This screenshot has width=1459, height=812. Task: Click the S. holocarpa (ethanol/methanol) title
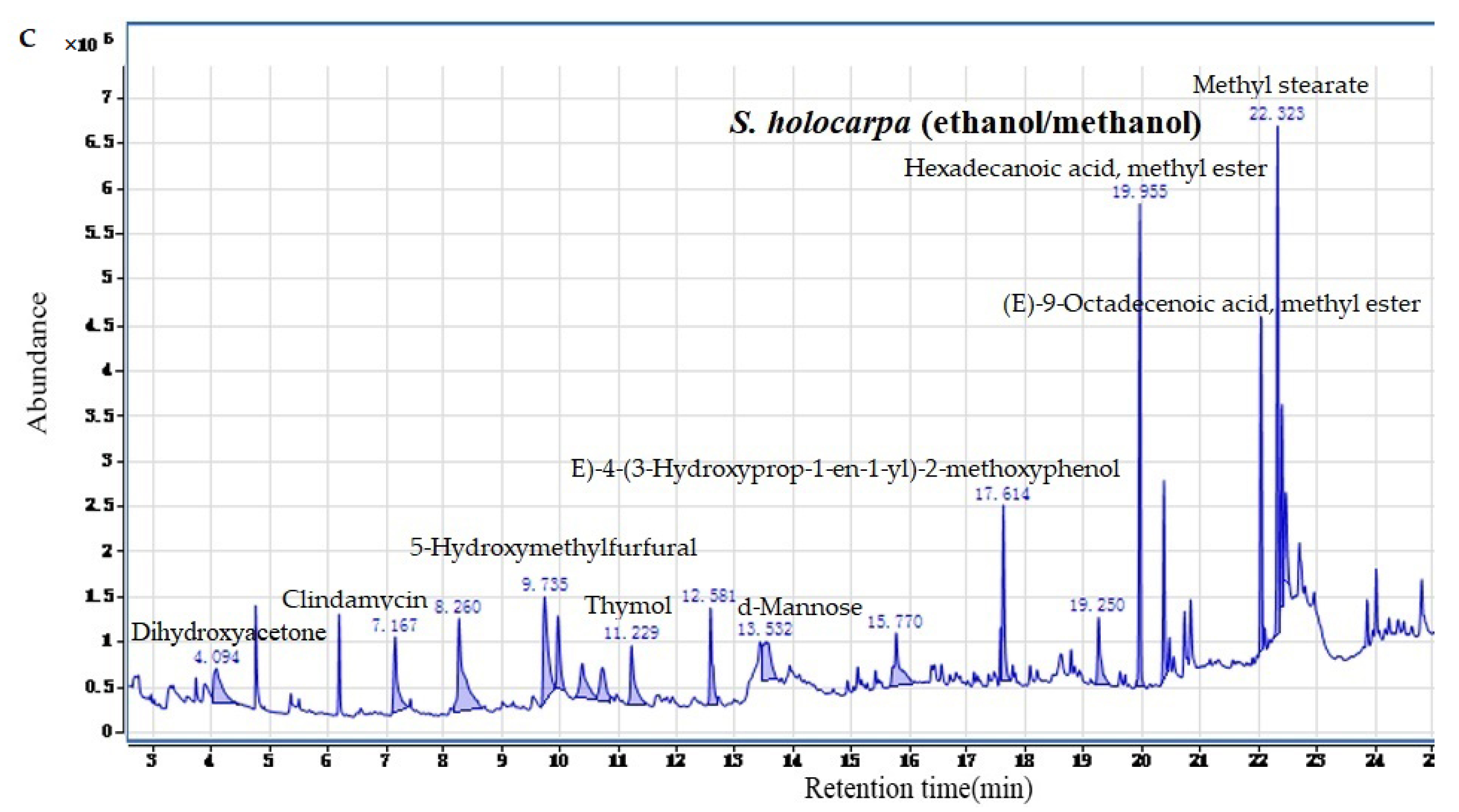[965, 123]
